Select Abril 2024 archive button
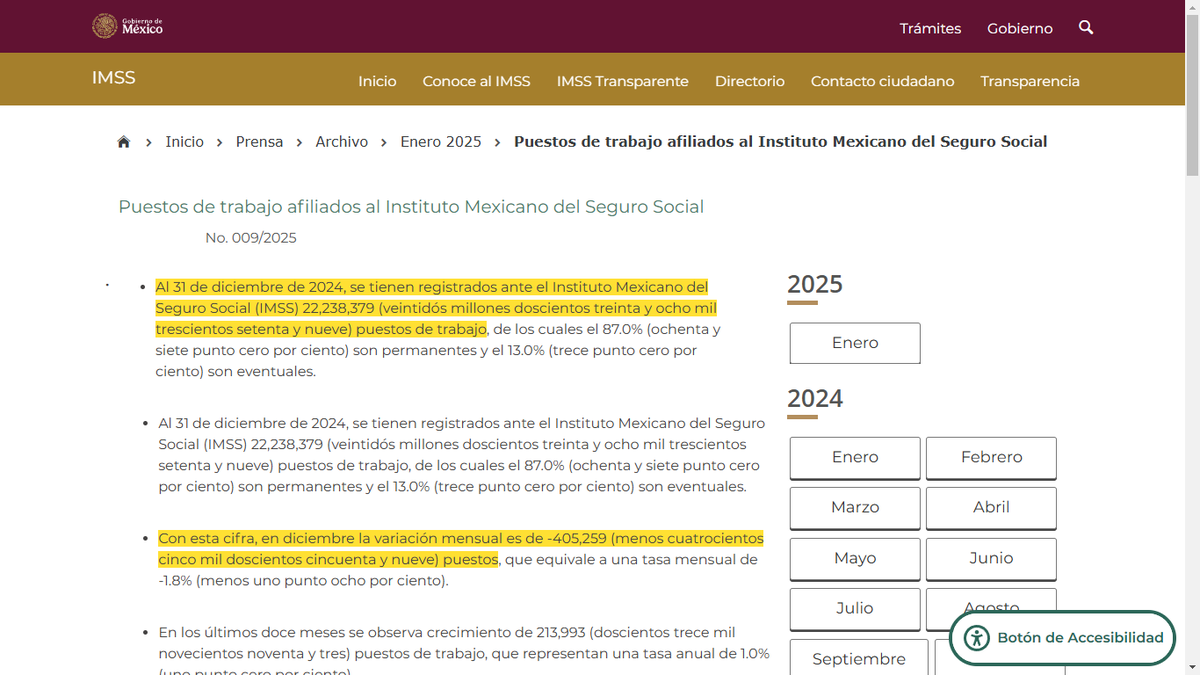 [991, 508]
